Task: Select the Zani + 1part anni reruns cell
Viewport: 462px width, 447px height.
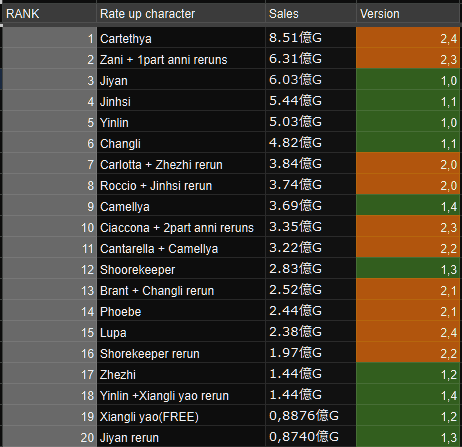Action: (181, 59)
